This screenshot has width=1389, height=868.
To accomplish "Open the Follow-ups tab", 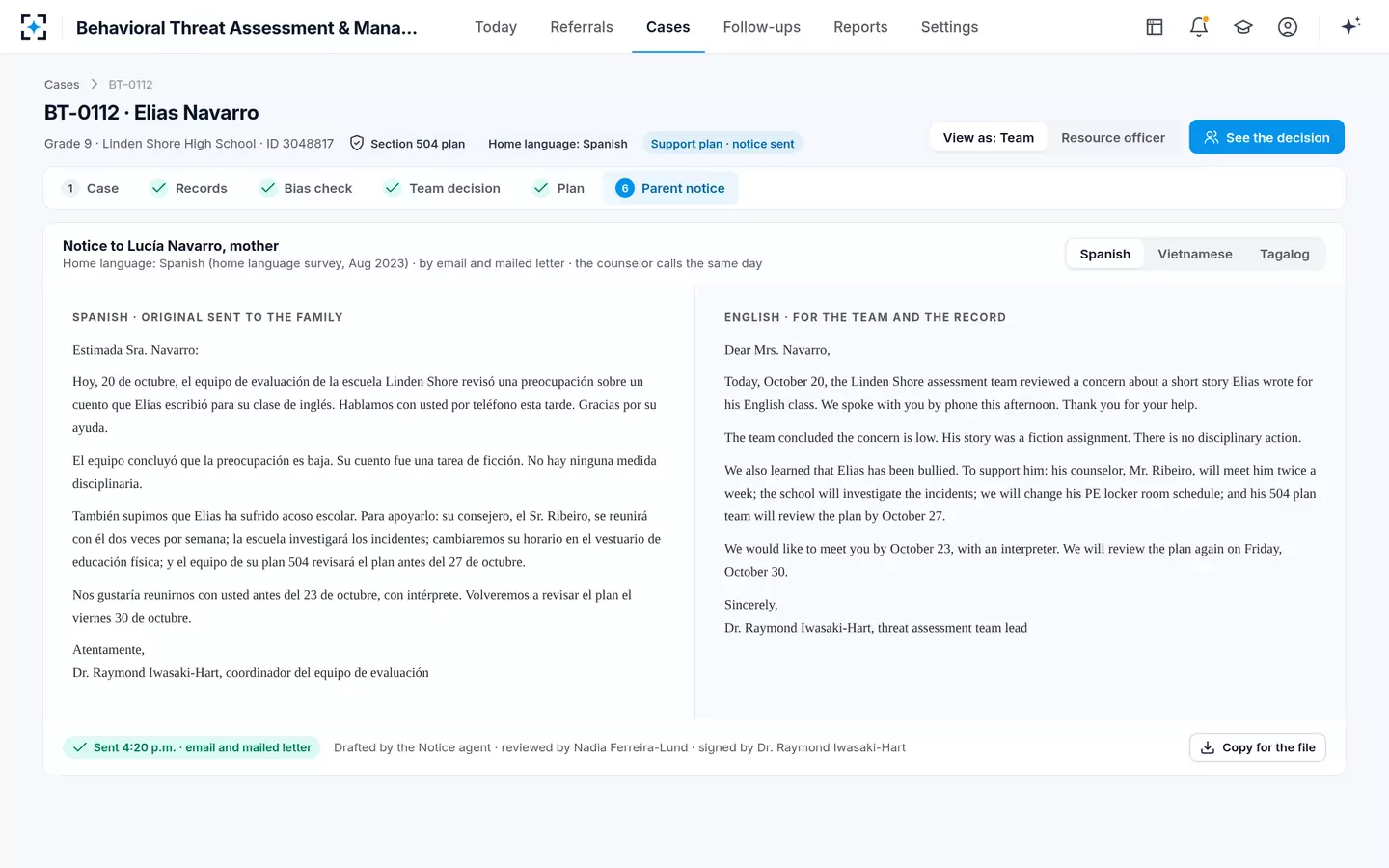I will (x=762, y=27).
